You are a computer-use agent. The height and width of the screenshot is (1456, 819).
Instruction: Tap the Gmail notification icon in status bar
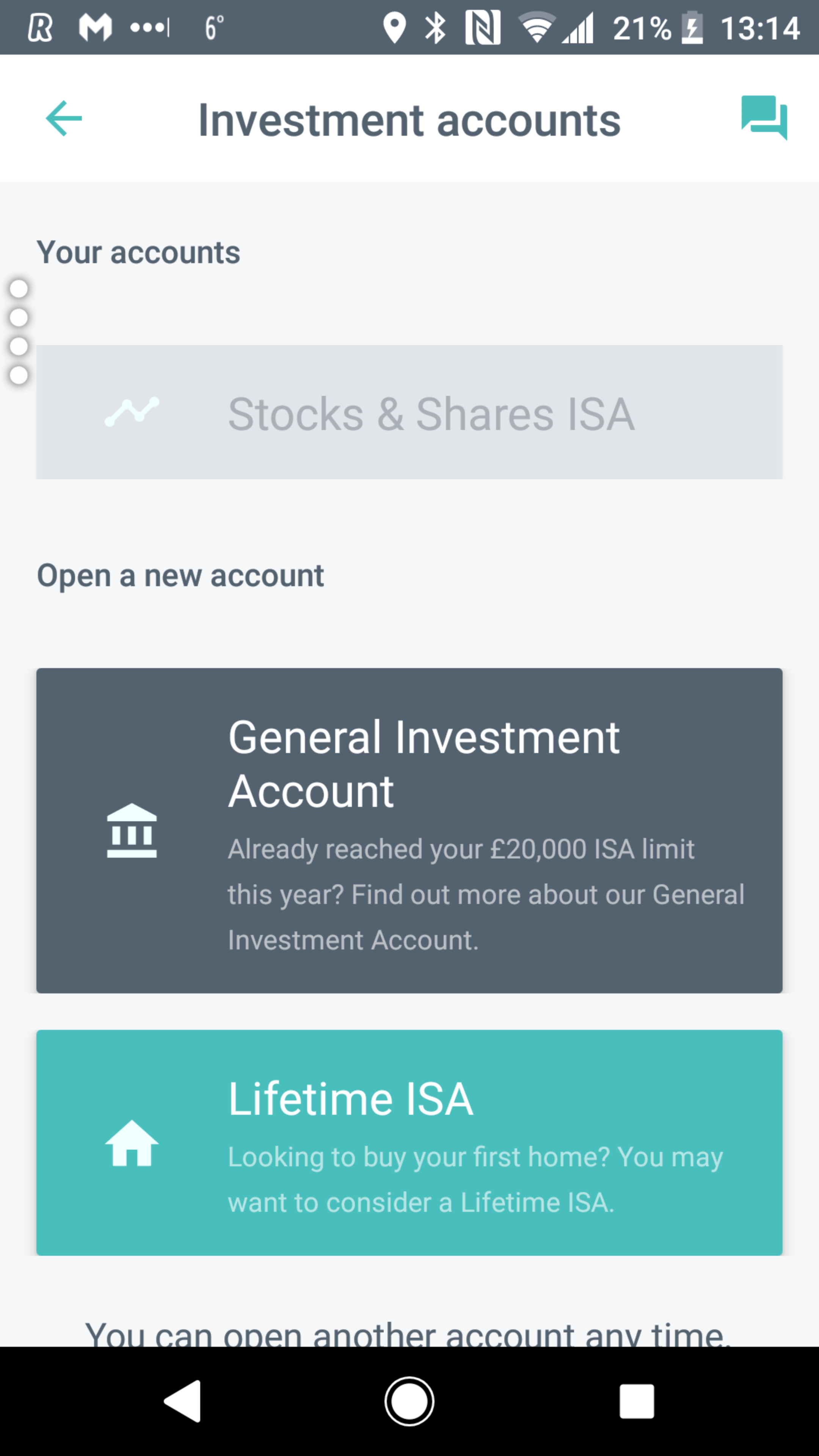click(95, 28)
